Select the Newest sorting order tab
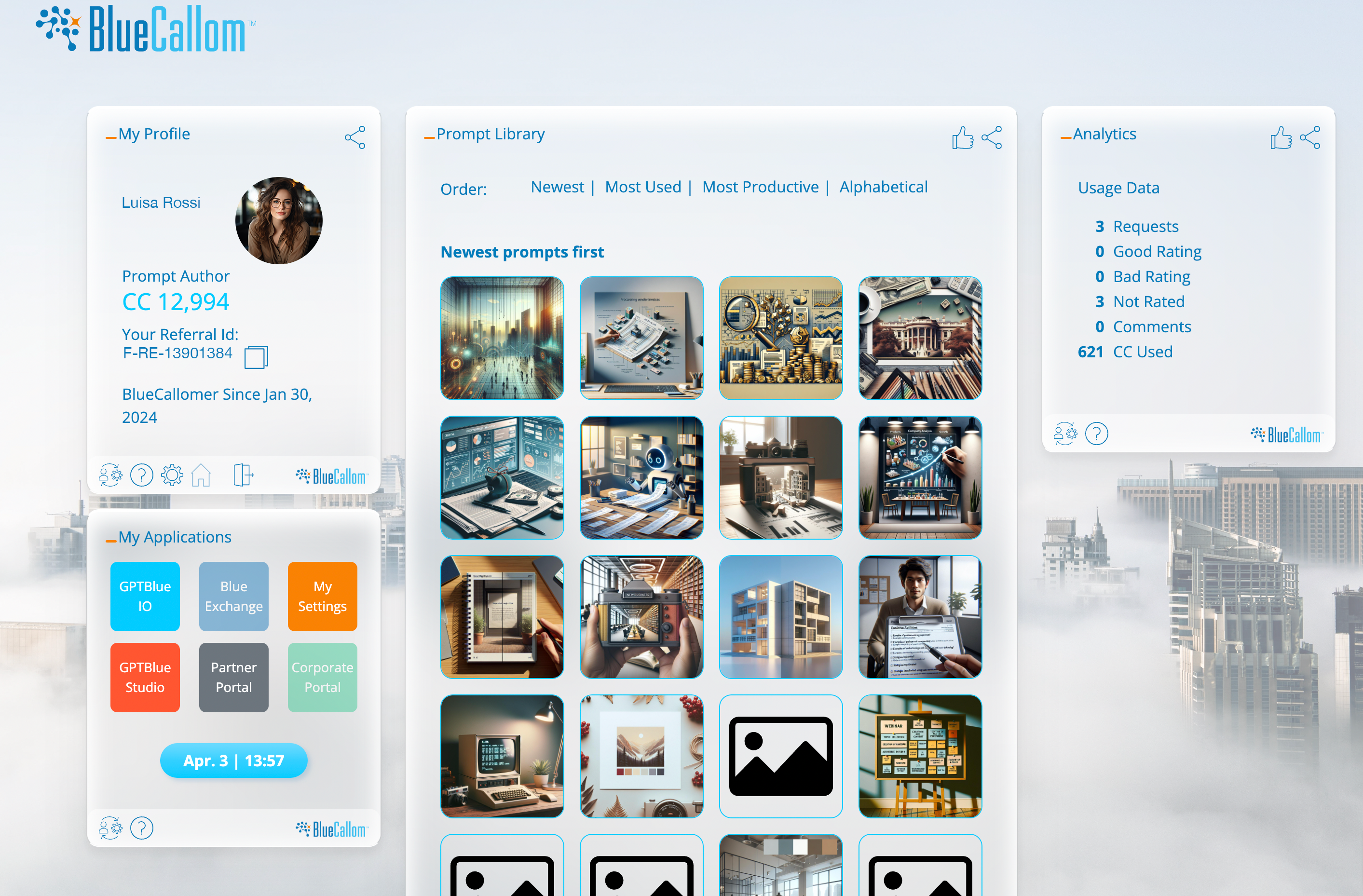 557,186
